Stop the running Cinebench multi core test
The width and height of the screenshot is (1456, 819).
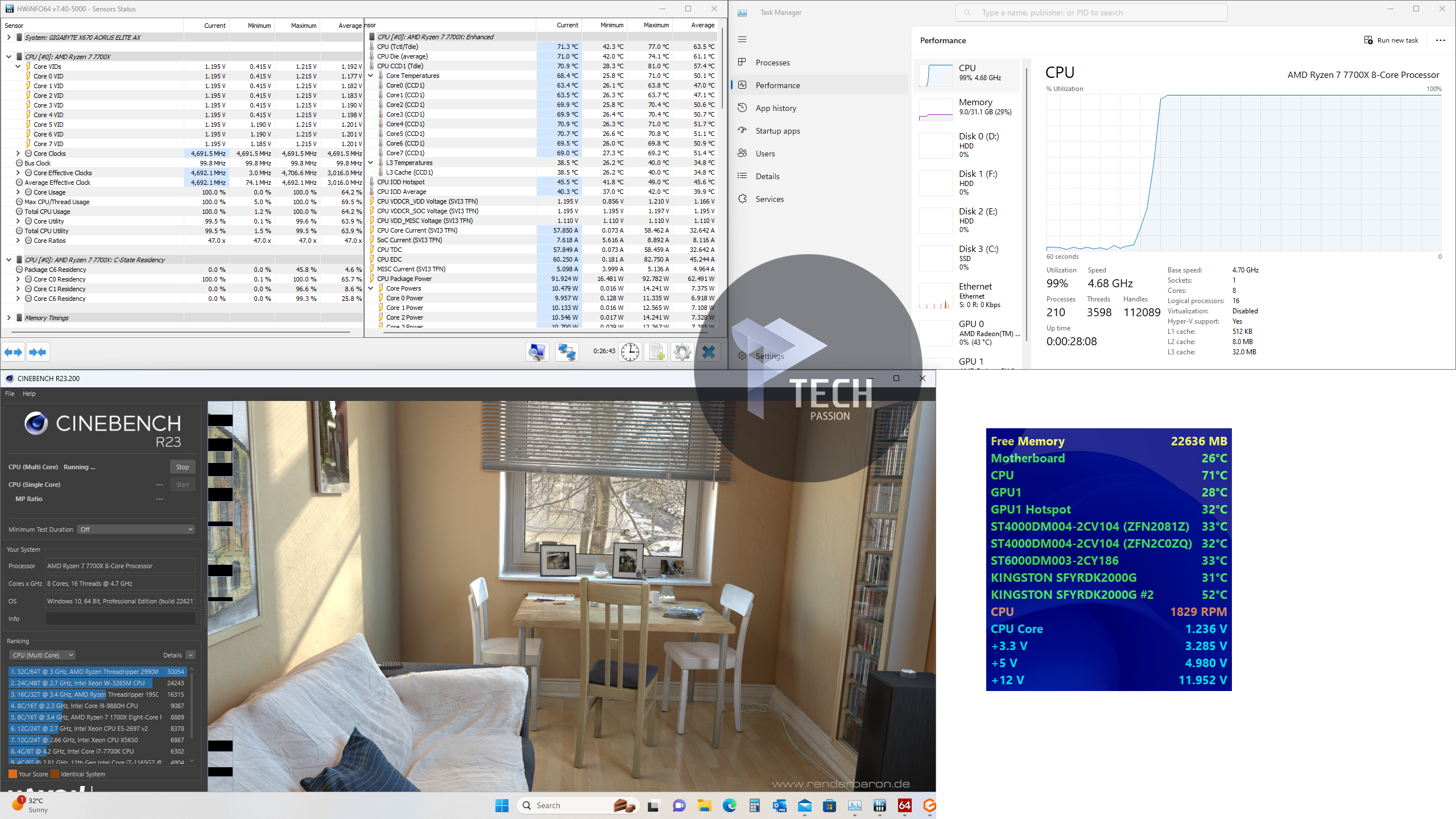pyautogui.click(x=182, y=467)
